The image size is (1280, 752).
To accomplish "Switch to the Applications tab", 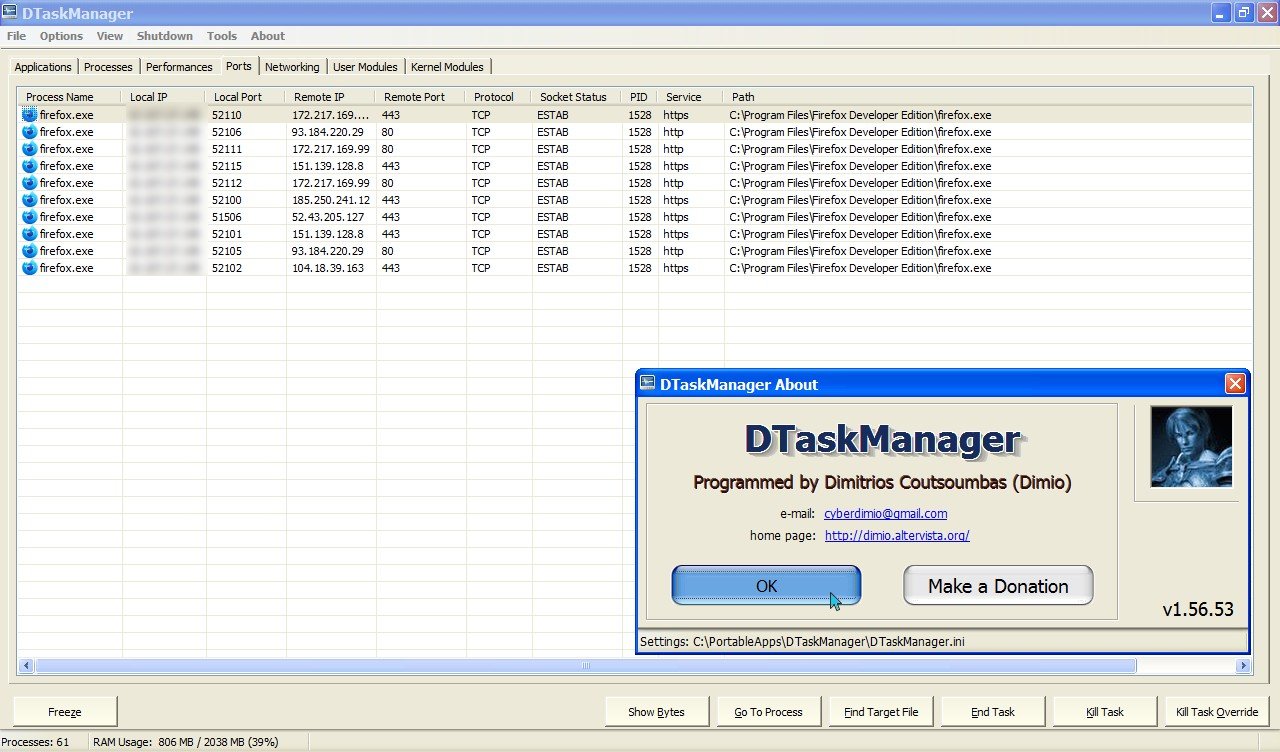I will [43, 67].
